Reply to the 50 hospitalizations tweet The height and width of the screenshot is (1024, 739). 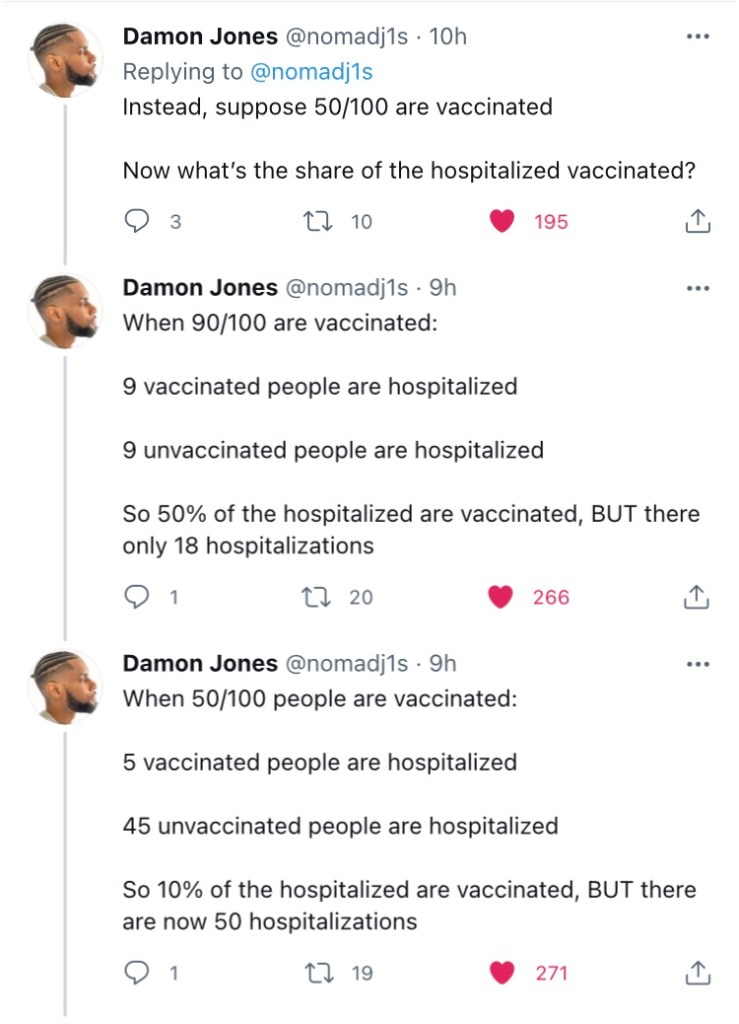pos(136,972)
